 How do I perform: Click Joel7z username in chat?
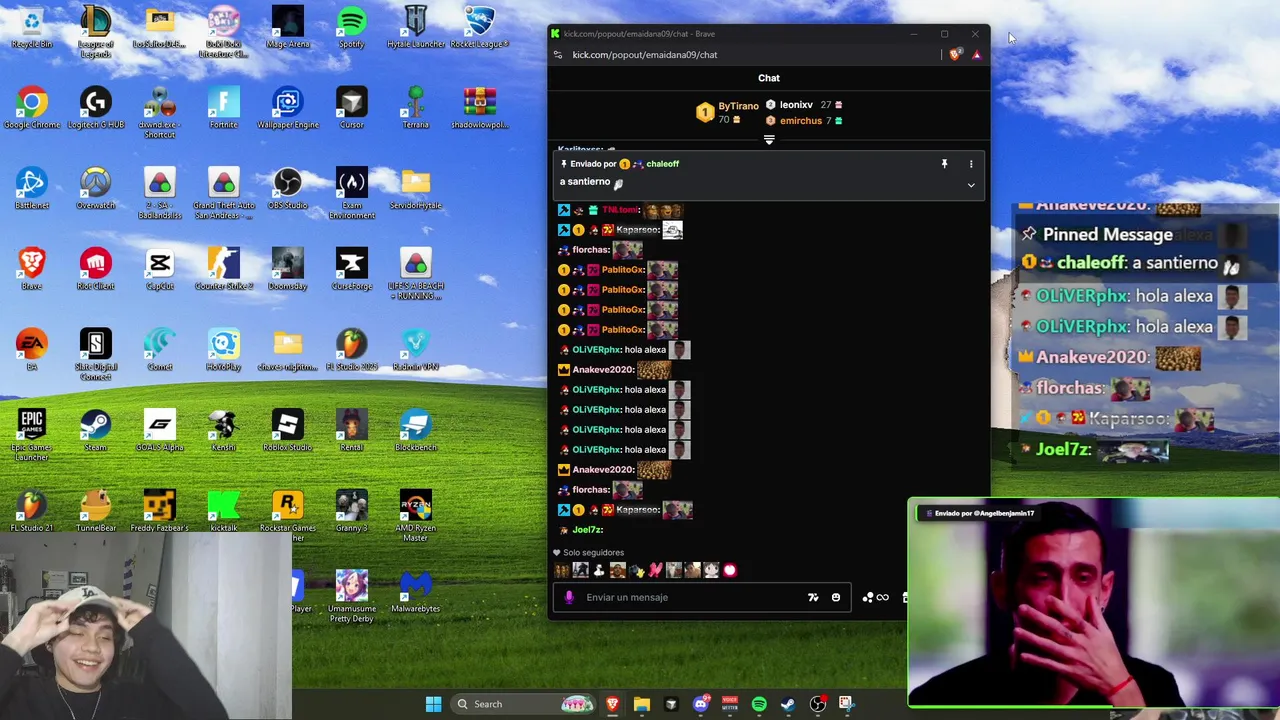click(x=588, y=530)
